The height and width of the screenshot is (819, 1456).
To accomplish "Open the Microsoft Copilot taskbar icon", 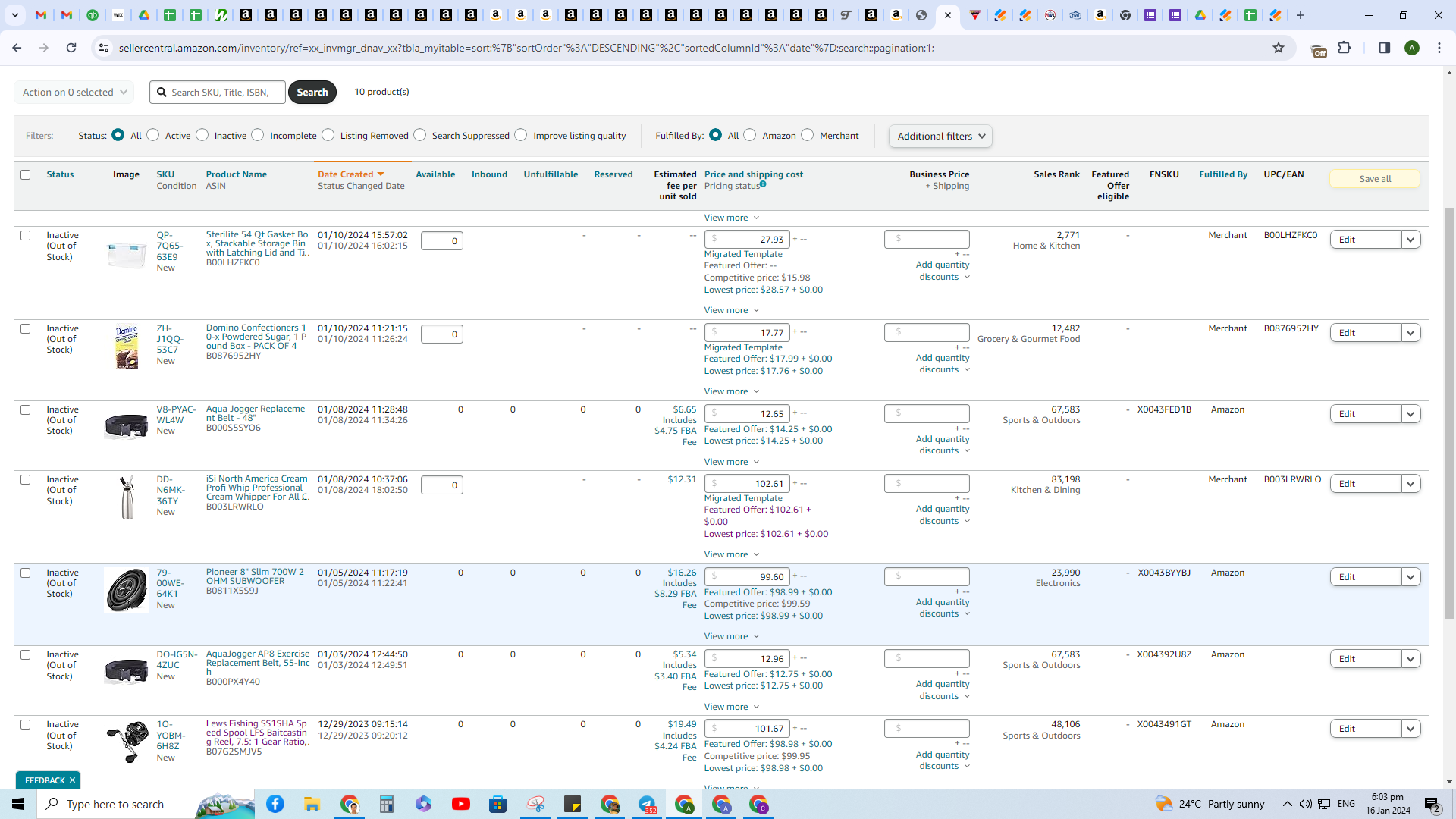I will point(424,804).
